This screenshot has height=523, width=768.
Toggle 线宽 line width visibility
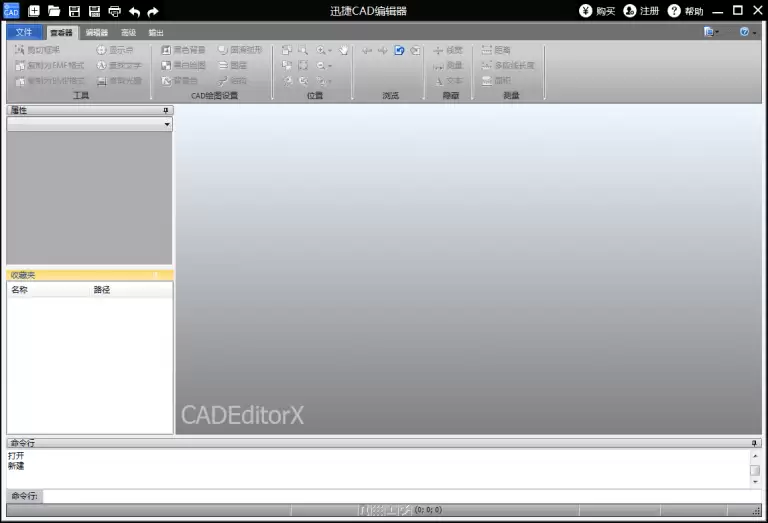[x=448, y=50]
